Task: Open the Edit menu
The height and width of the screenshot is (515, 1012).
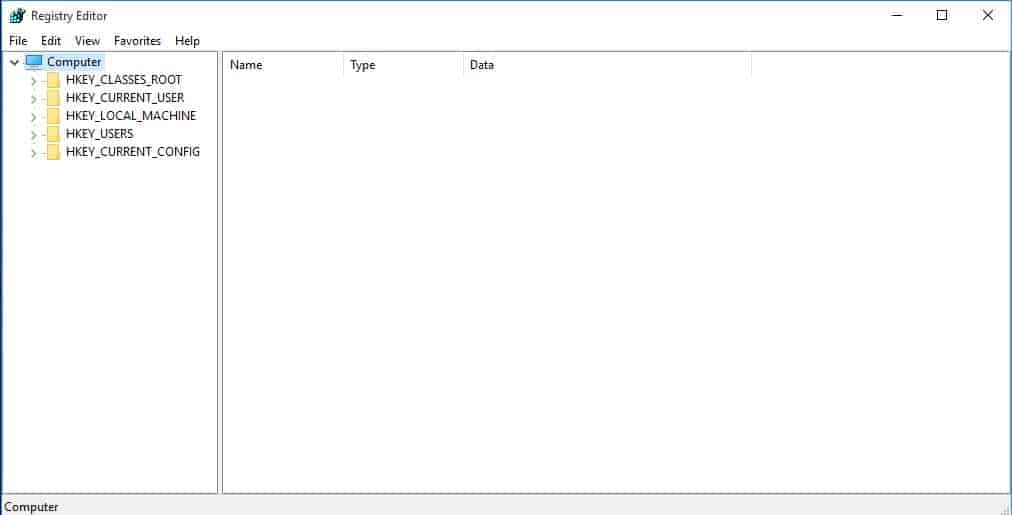Action: tap(51, 41)
